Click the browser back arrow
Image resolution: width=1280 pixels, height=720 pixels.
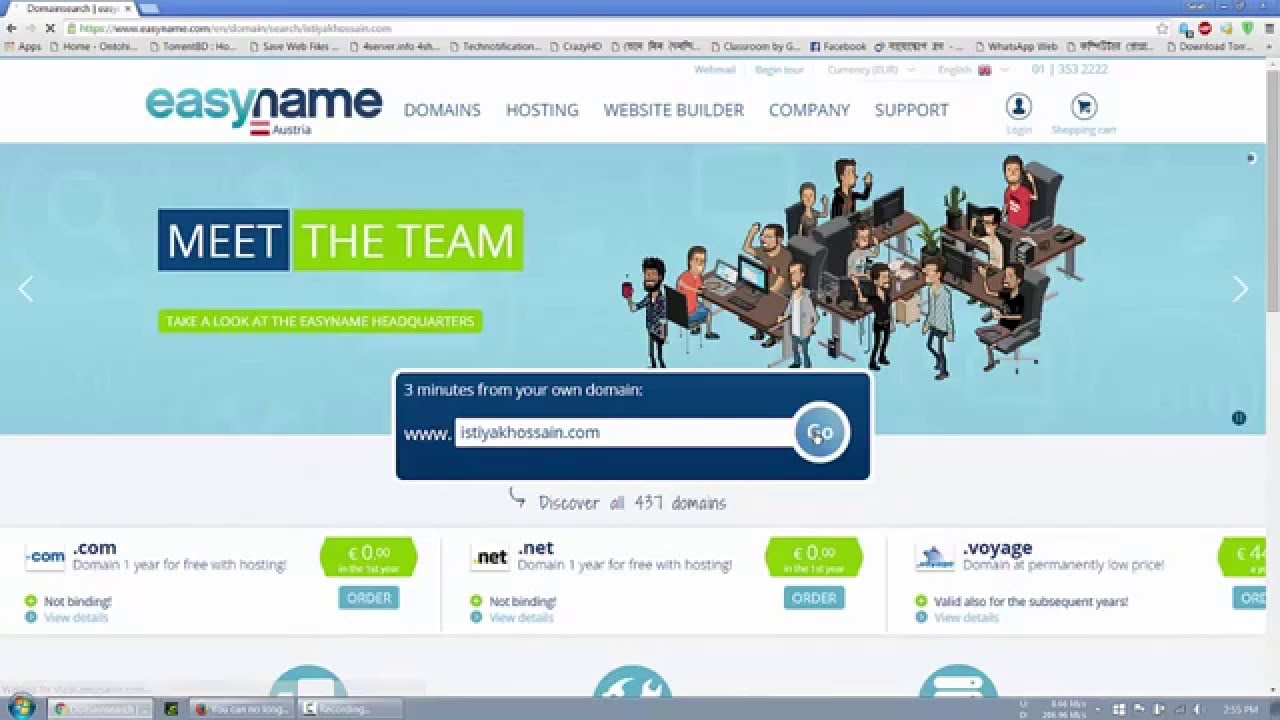click(11, 28)
